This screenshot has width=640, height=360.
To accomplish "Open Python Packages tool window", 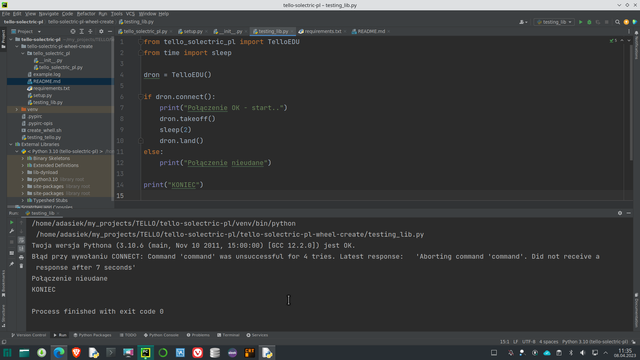I will coord(92,335).
